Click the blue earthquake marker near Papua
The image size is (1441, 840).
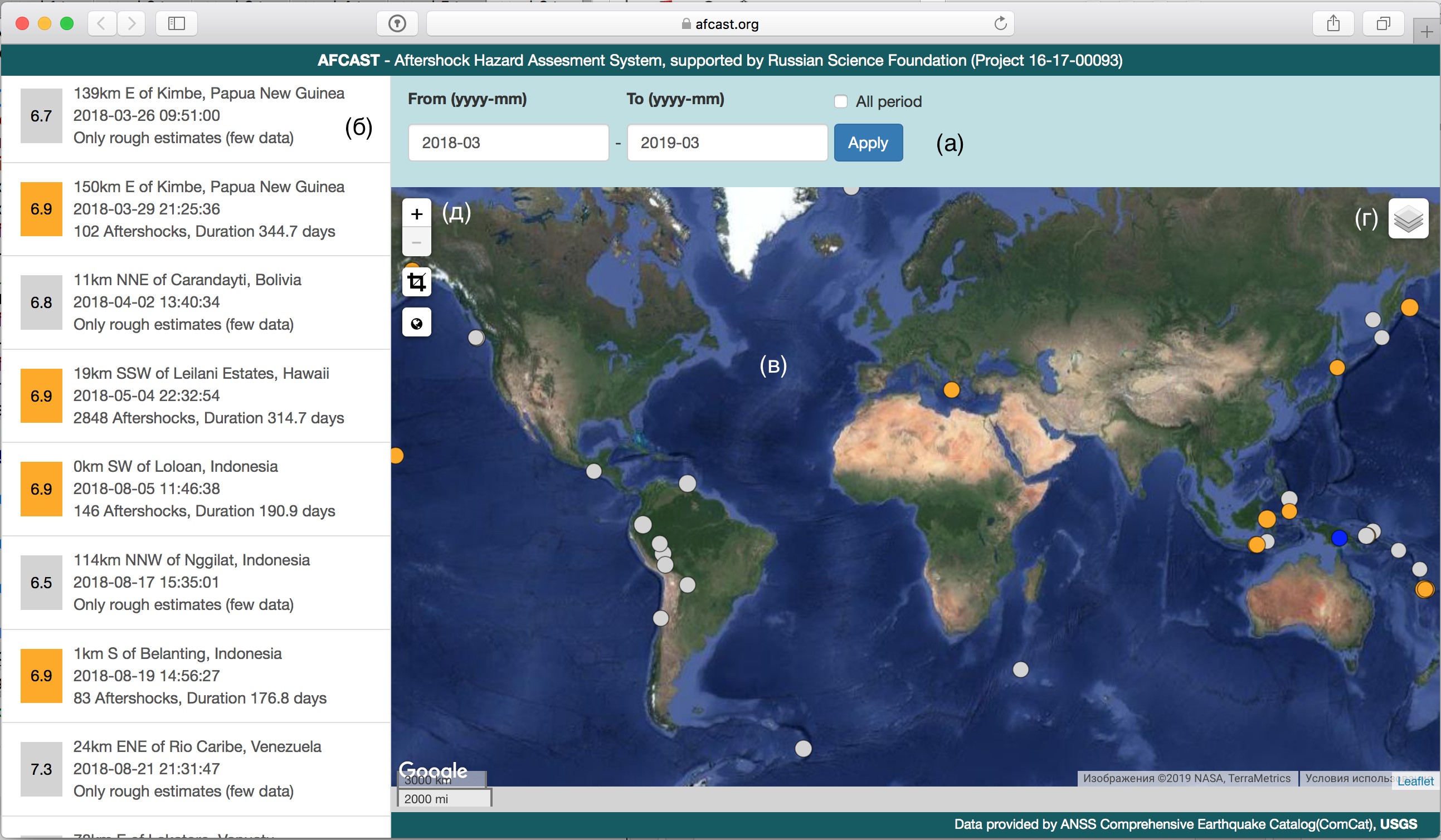coord(1339,538)
